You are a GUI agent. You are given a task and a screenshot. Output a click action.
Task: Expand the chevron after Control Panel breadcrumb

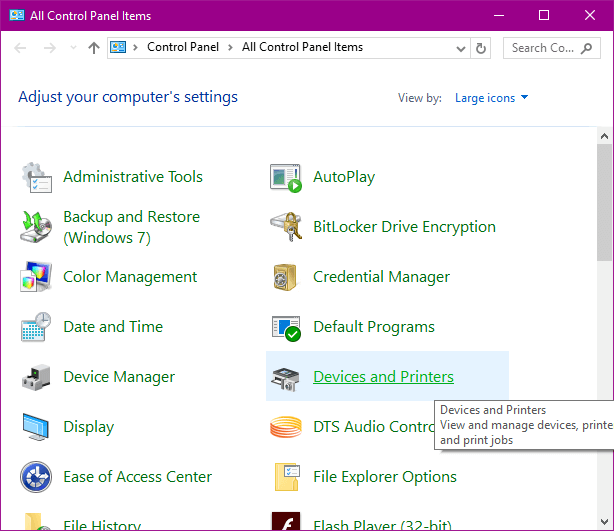(x=230, y=48)
